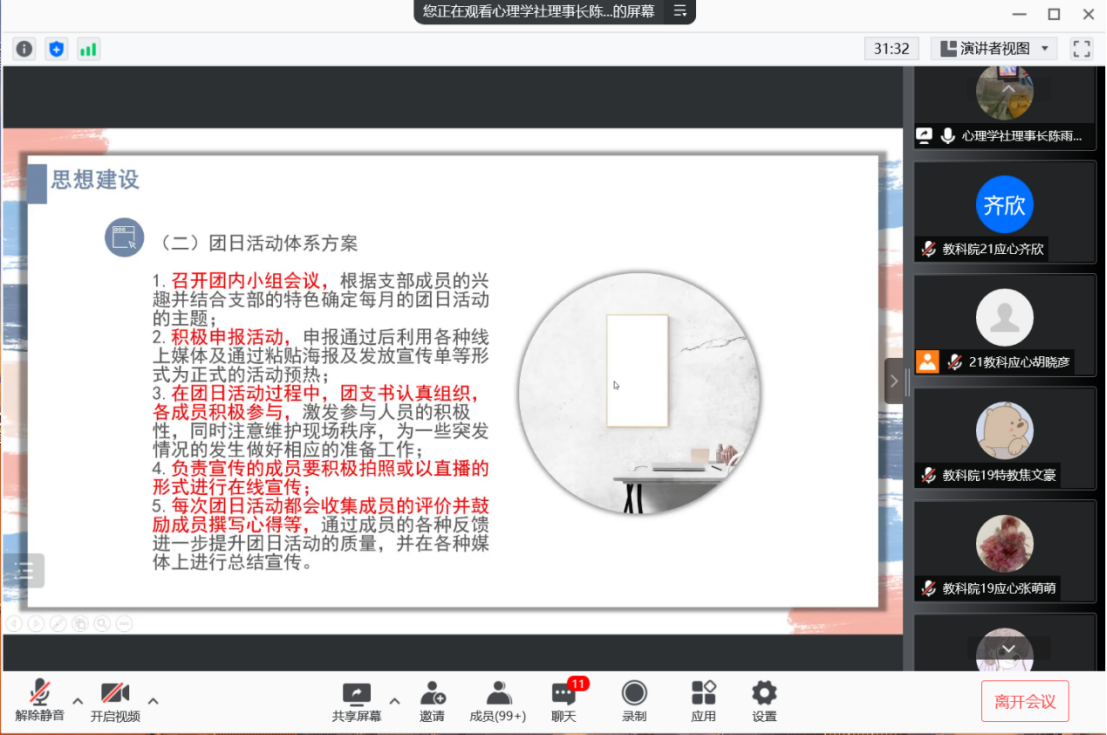Open the 演讲者视图 view dropdown
This screenshot has height=735, width=1107.
pos(994,48)
